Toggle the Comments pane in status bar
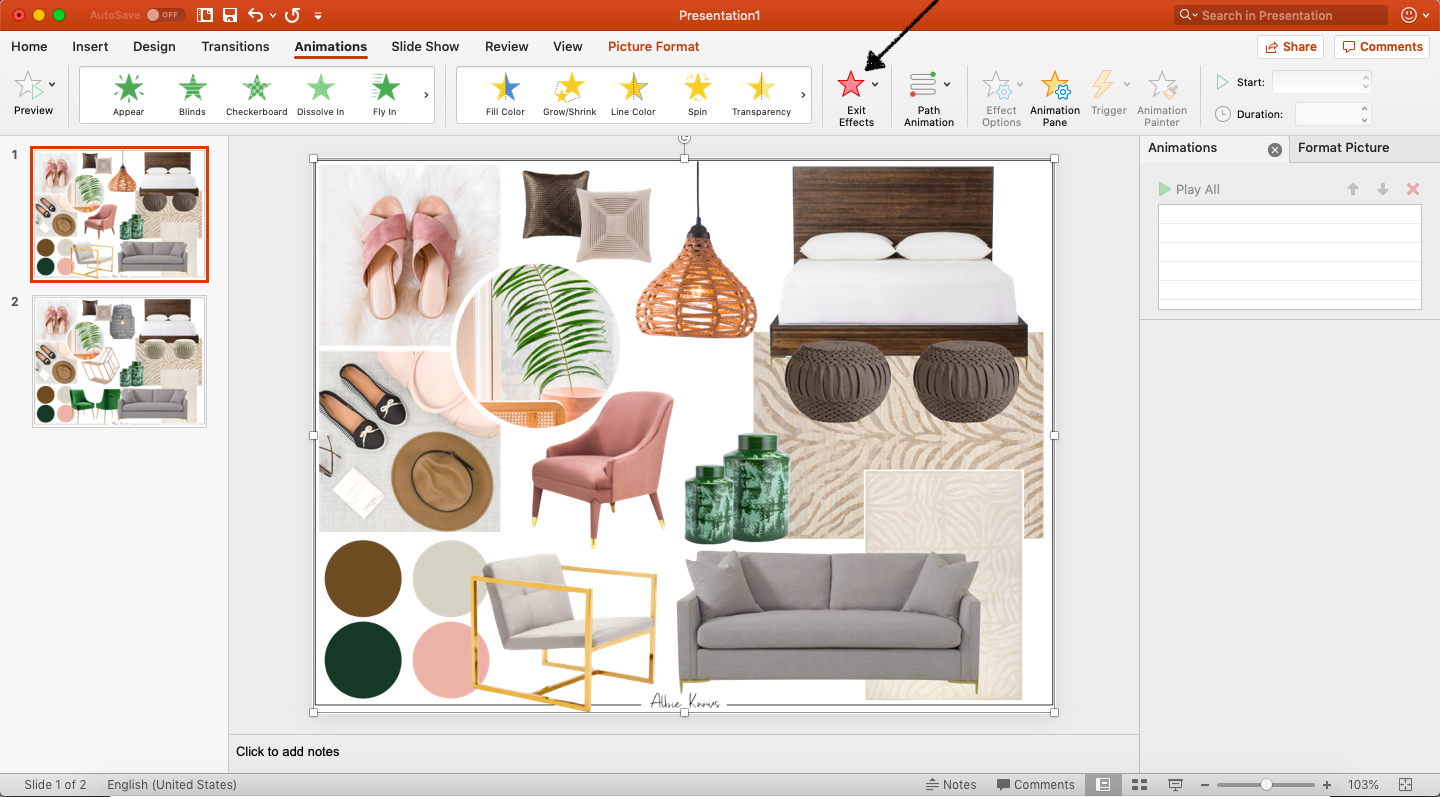The image size is (1440, 797). [1036, 784]
